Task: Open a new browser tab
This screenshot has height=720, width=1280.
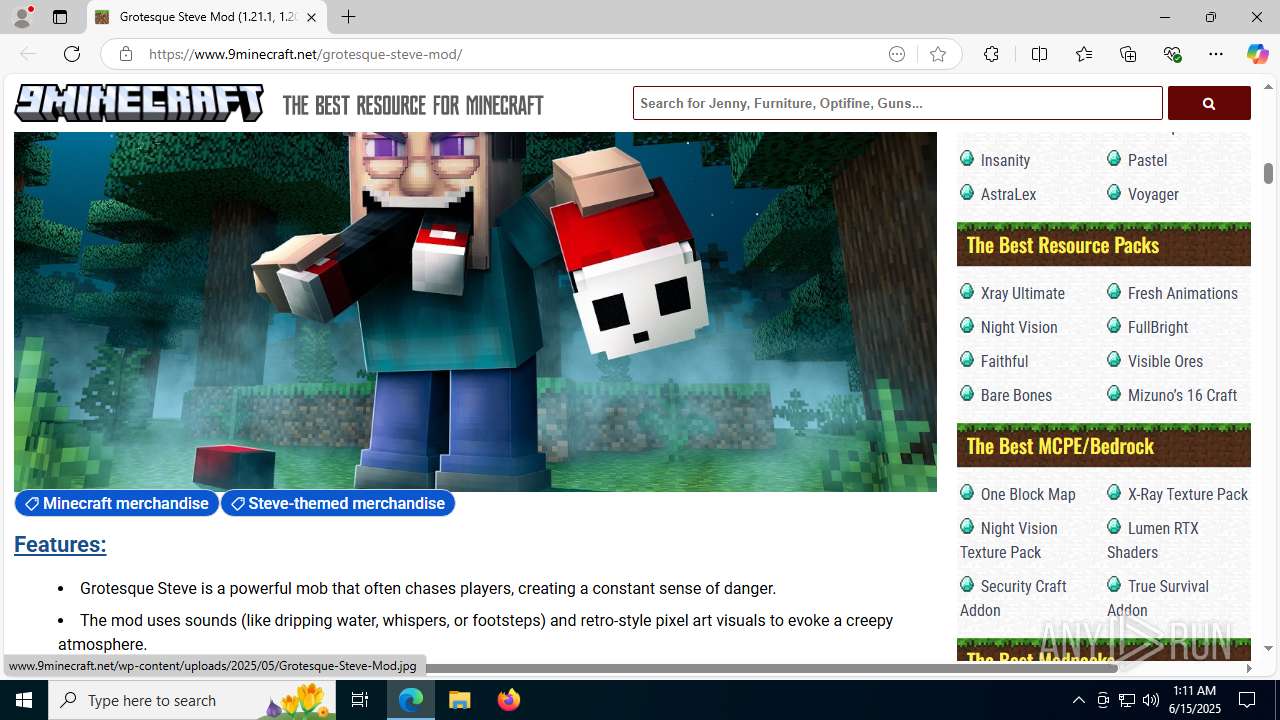Action: pos(348,17)
